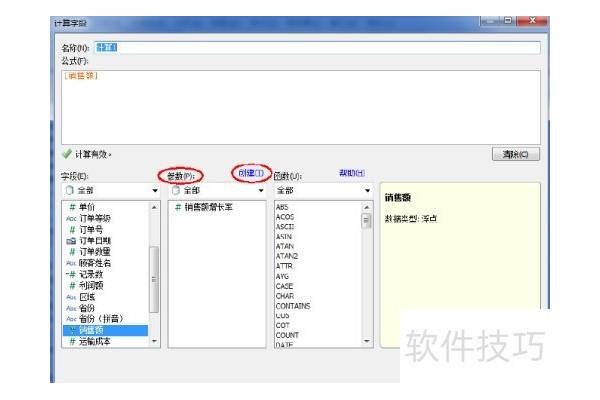The width and height of the screenshot is (600, 400).
Task: Click the fields list scrollbar thumb
Action: coord(154,279)
